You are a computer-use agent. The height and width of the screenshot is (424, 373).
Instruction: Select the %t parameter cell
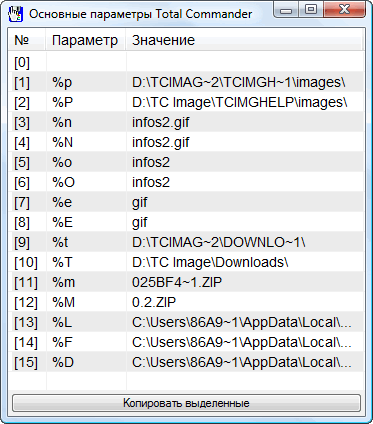tap(60, 242)
